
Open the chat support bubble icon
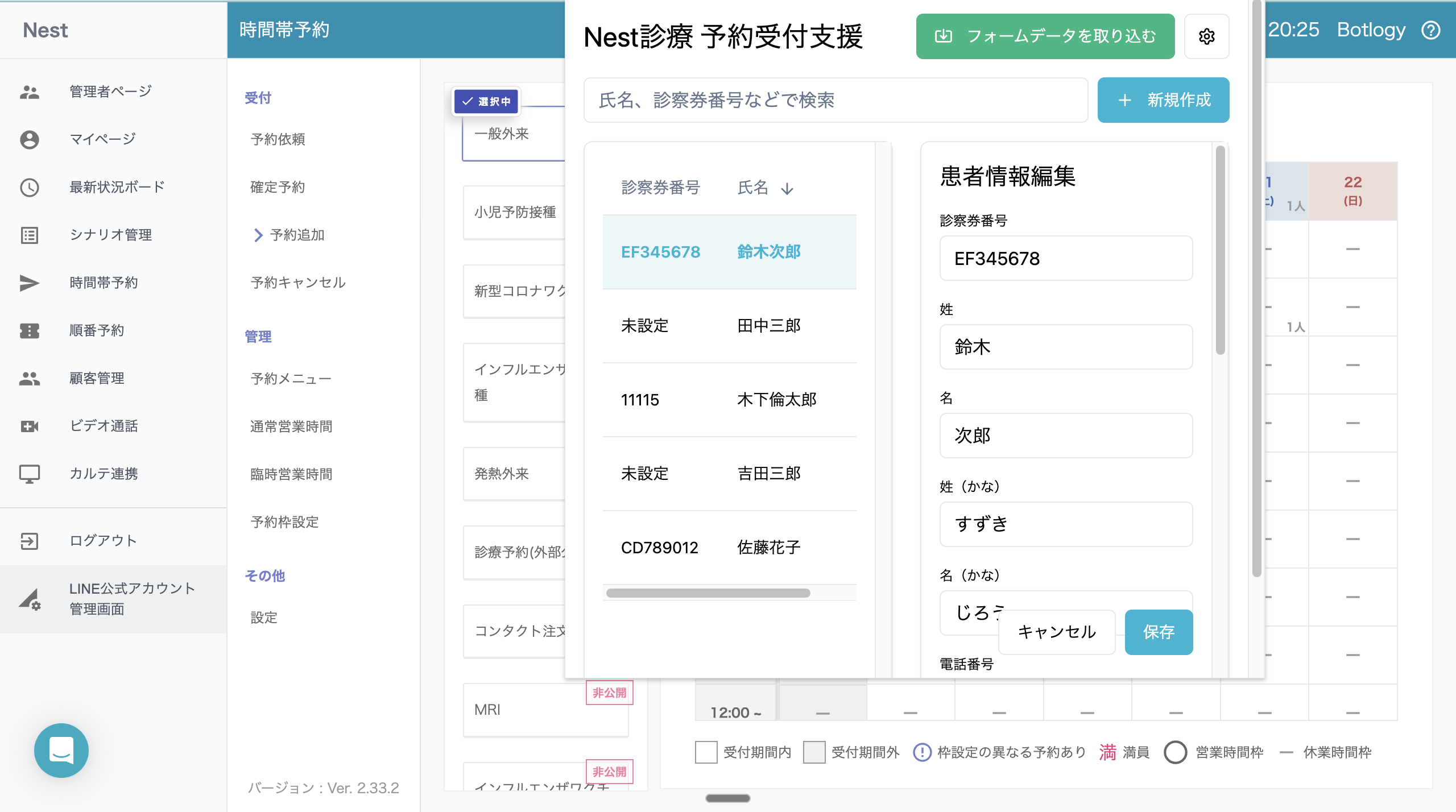coord(61,750)
